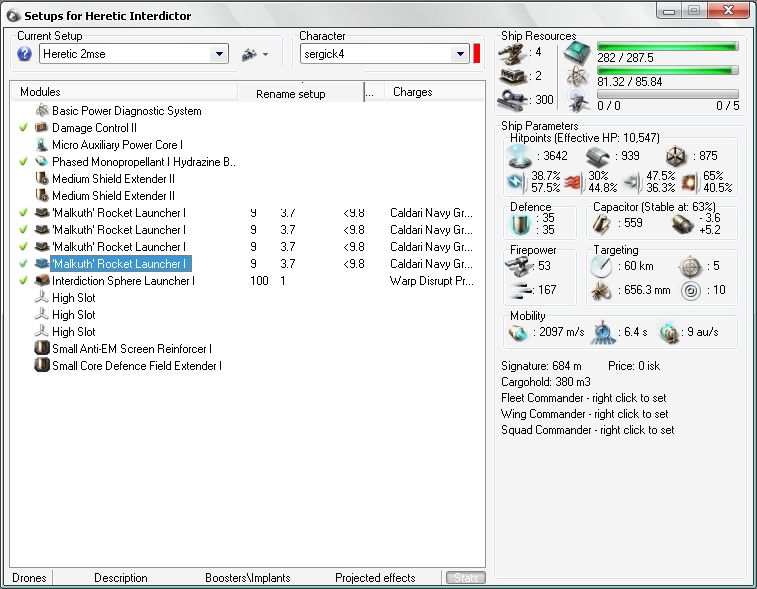
Task: Toggle the Phased Monopropellant Hydrazine module checkmark
Action: (23, 162)
